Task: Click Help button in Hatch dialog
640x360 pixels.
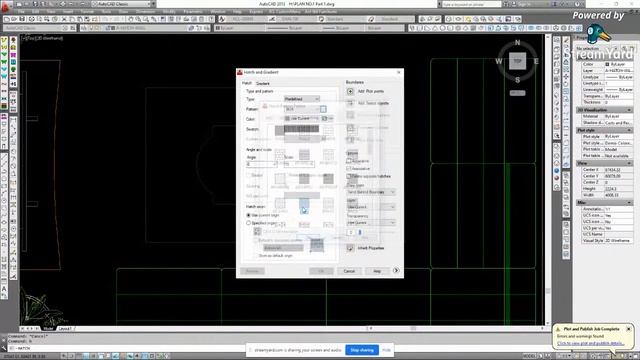Action: coord(377,271)
